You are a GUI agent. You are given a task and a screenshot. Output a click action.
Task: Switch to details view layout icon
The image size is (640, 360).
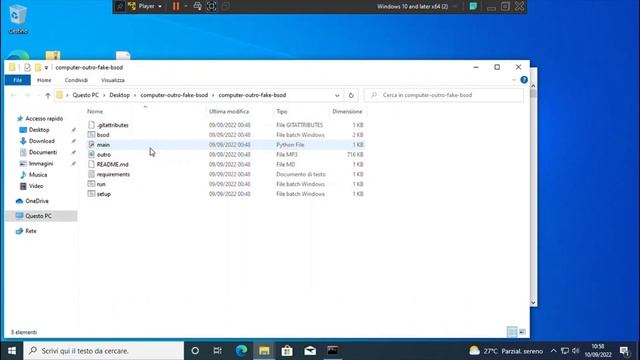pyautogui.click(x=512, y=332)
